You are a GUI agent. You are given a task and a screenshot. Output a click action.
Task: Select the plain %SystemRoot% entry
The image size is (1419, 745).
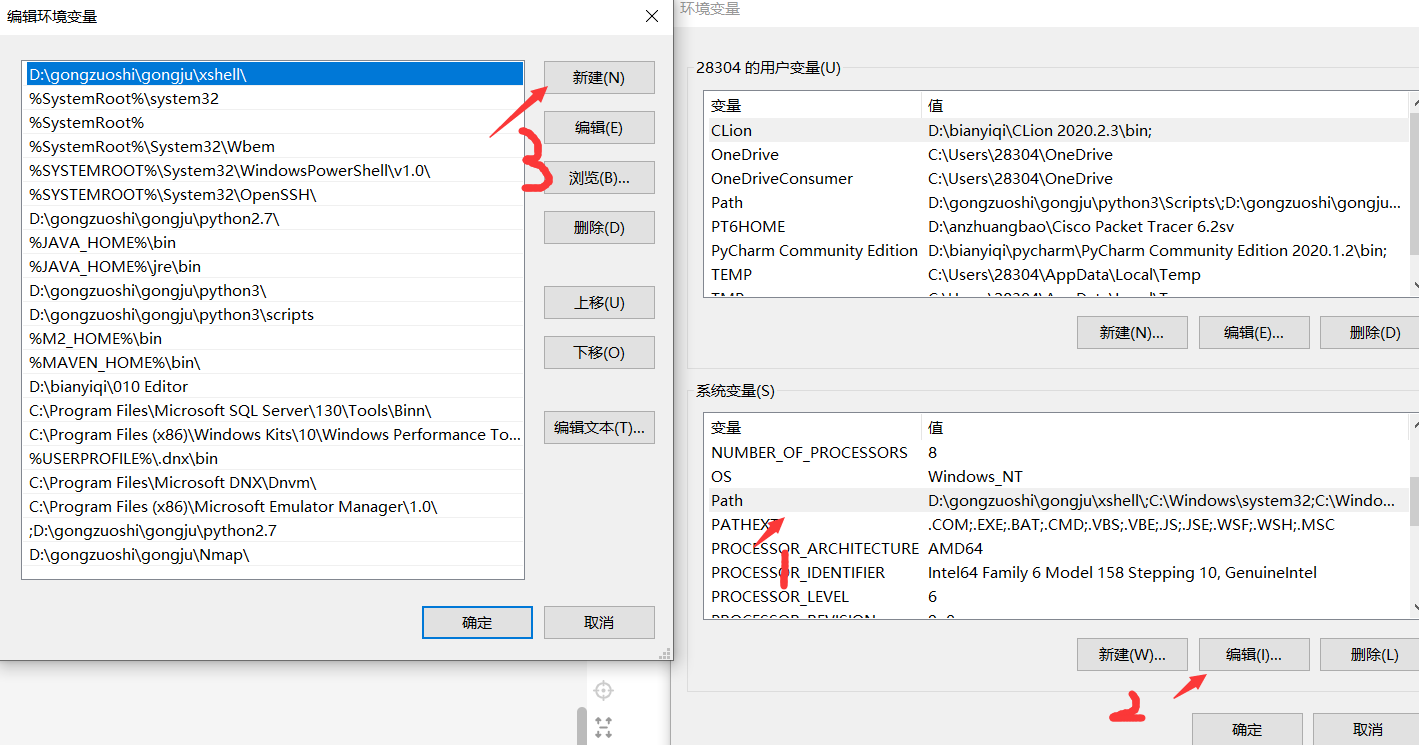point(273,122)
